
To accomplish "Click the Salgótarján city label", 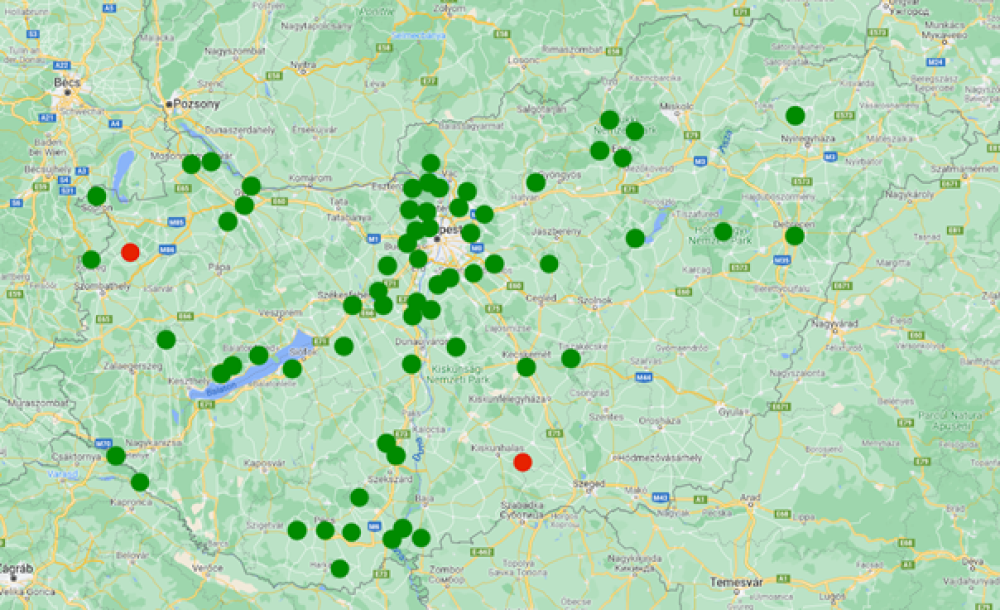I will click(x=541, y=109).
